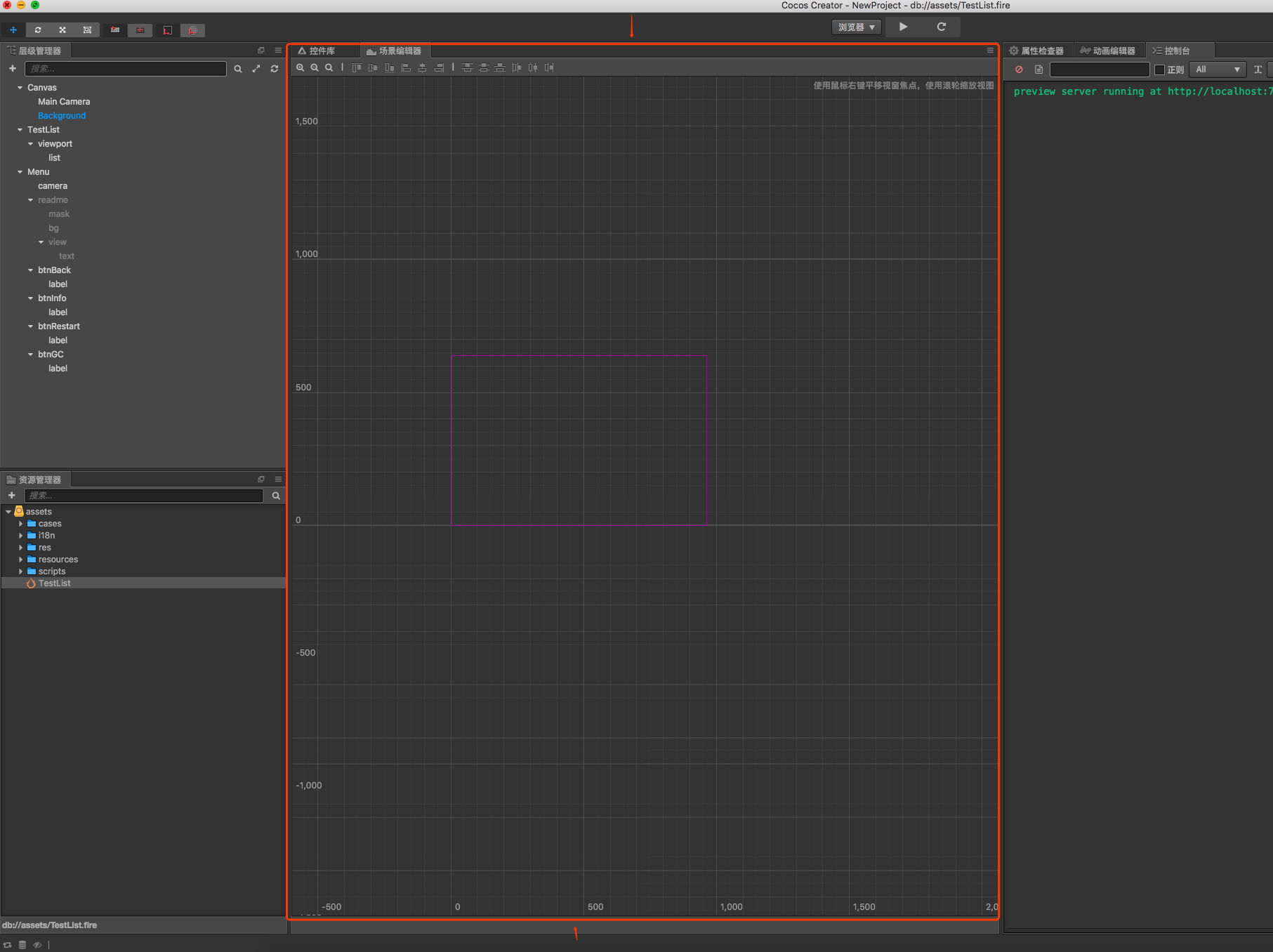Enable the regex checkbox in console

1159,70
